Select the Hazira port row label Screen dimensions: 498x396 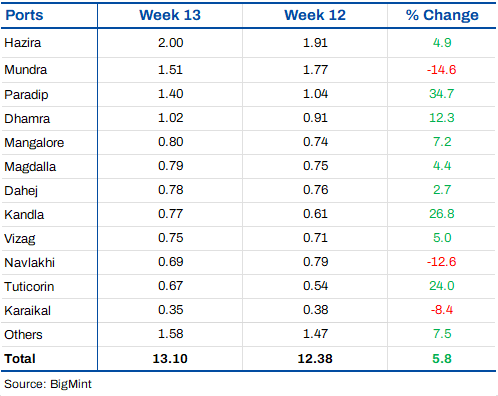[23, 43]
